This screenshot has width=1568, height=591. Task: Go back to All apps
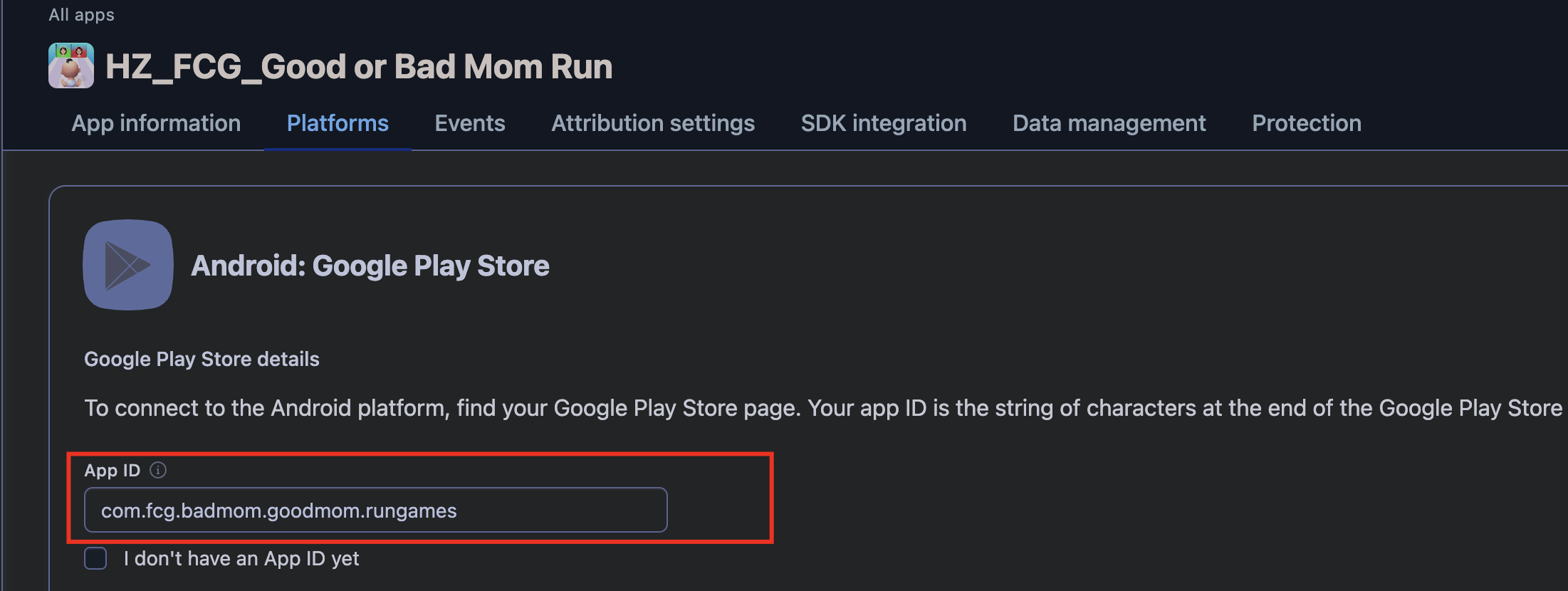click(x=81, y=15)
